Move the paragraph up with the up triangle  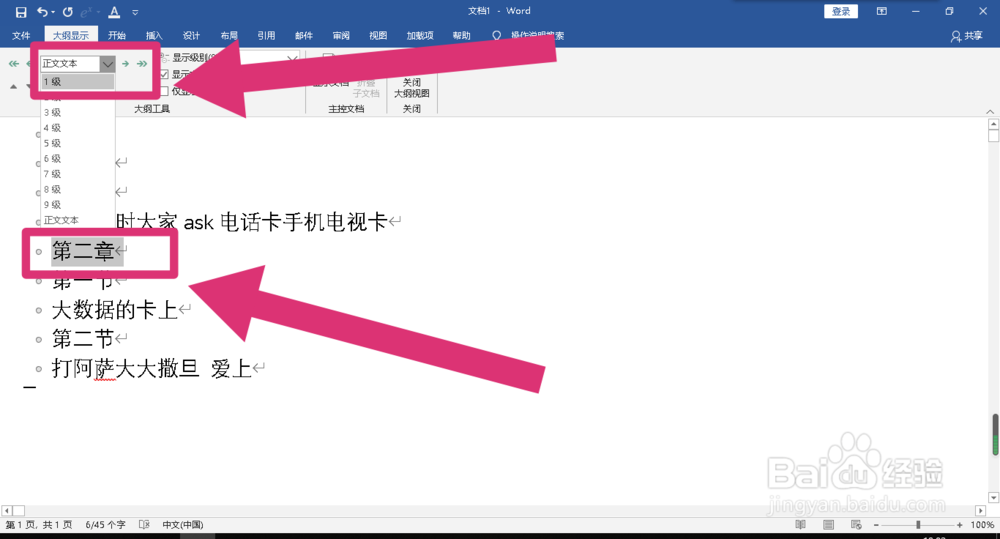pyautogui.click(x=13, y=86)
